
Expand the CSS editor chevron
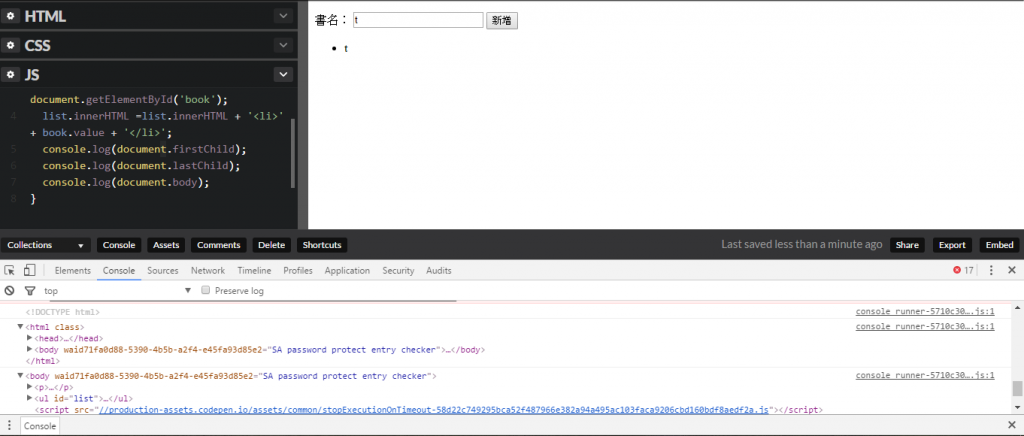[x=283, y=45]
